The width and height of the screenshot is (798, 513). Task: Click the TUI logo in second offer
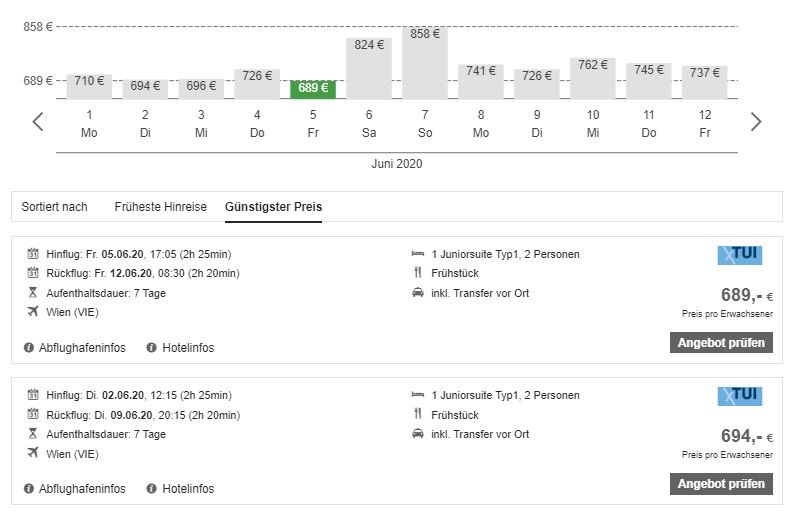click(739, 396)
